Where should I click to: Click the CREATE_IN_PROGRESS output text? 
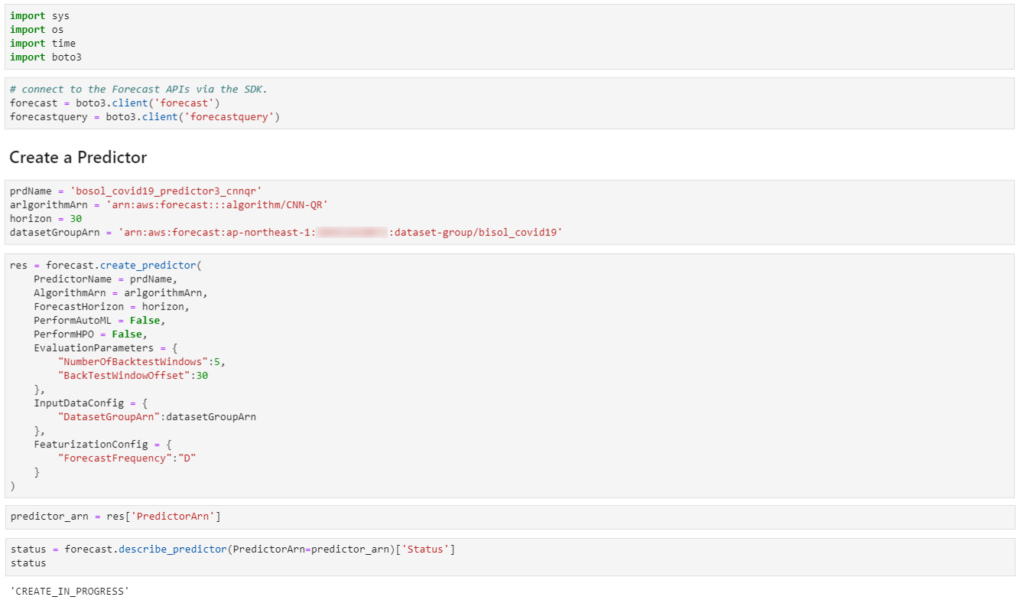(x=69, y=591)
